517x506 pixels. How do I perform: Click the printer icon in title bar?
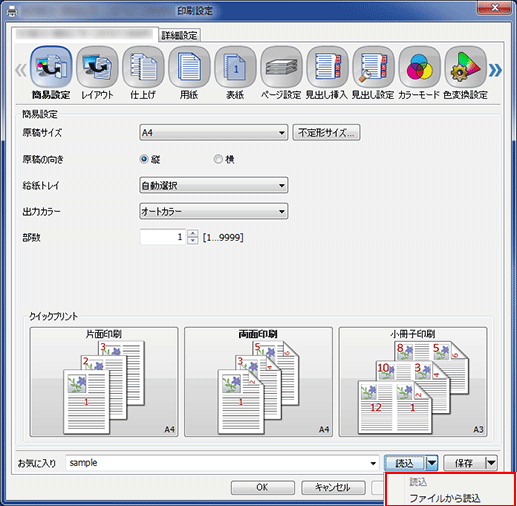coord(12,12)
